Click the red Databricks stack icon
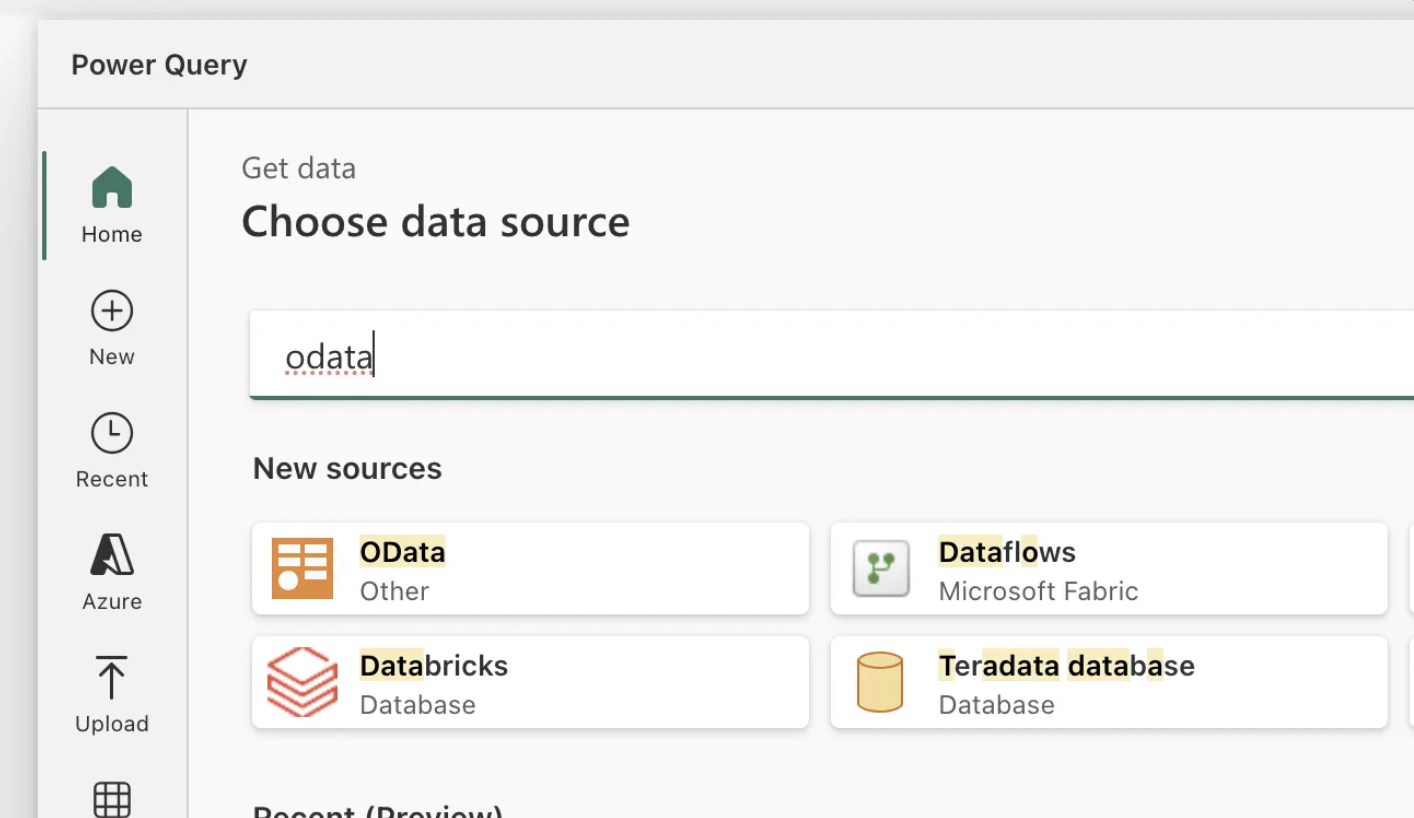The height and width of the screenshot is (818, 1414). pyautogui.click(x=302, y=681)
